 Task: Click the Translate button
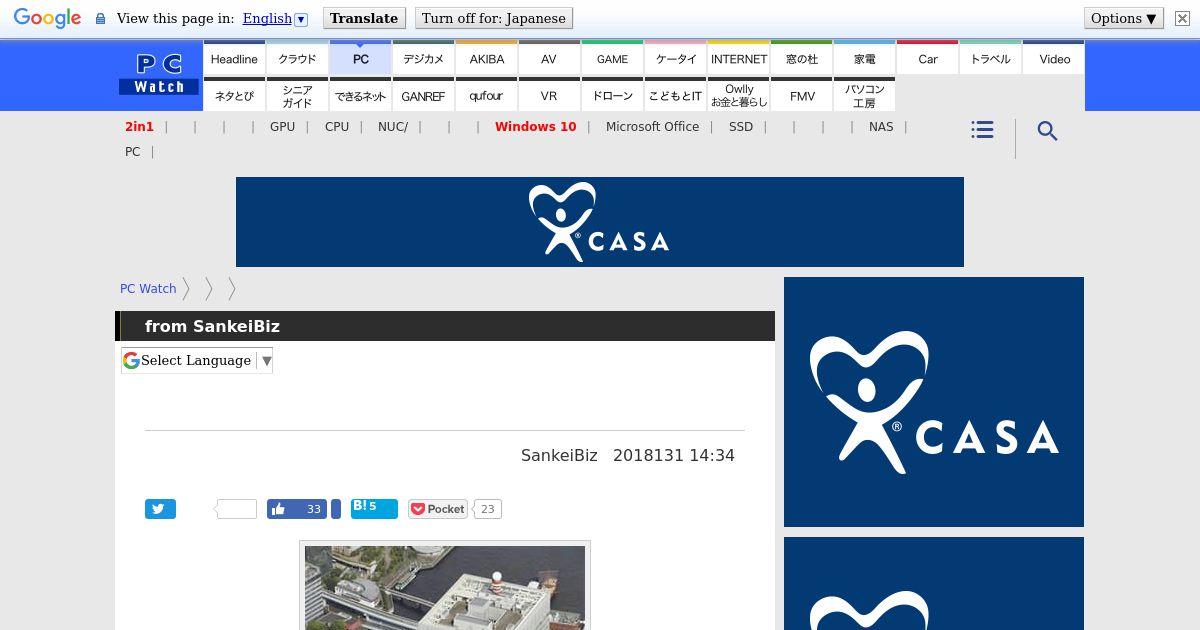[364, 18]
